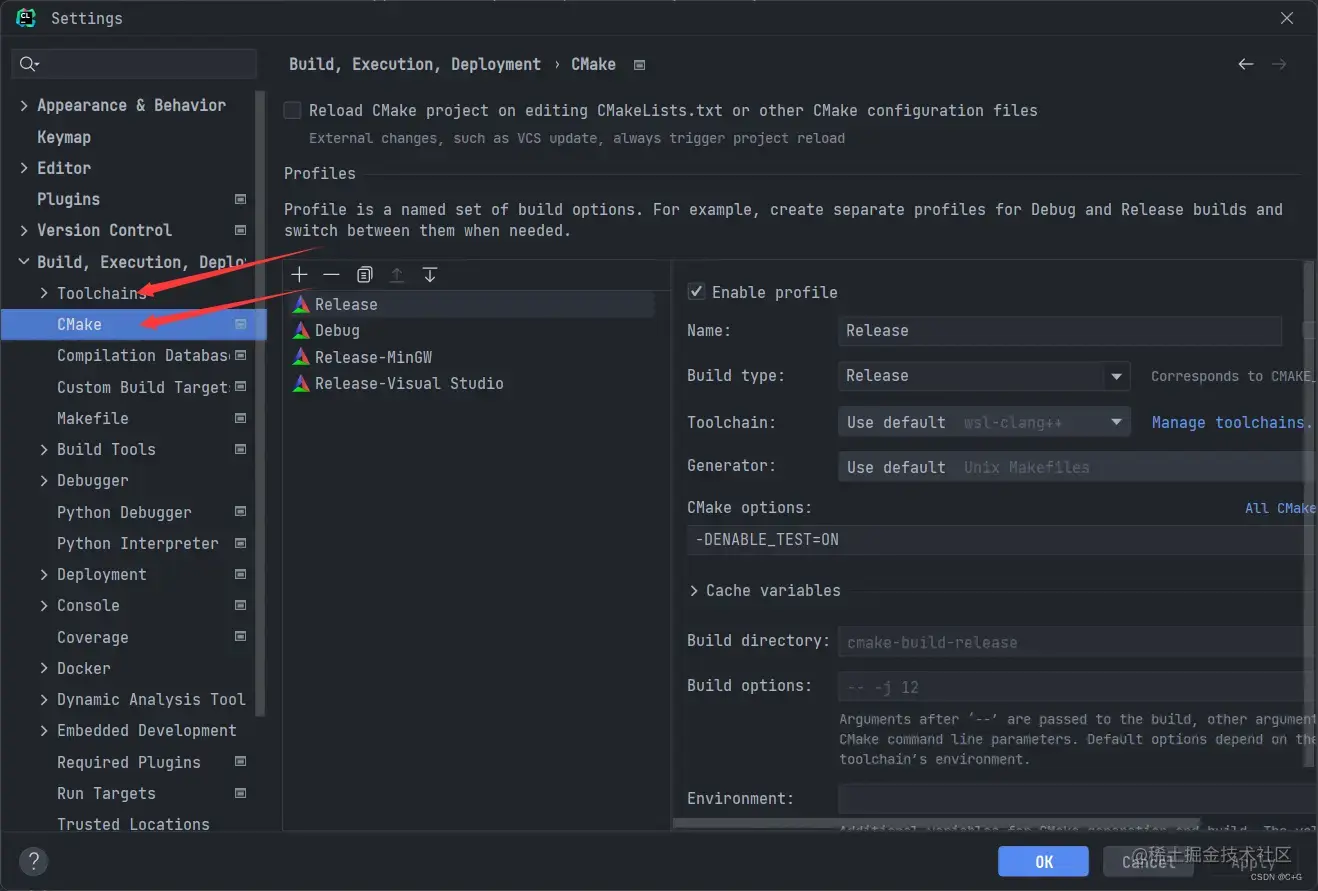
Task: Click the project marker icon beside Version Control
Action: click(240, 230)
